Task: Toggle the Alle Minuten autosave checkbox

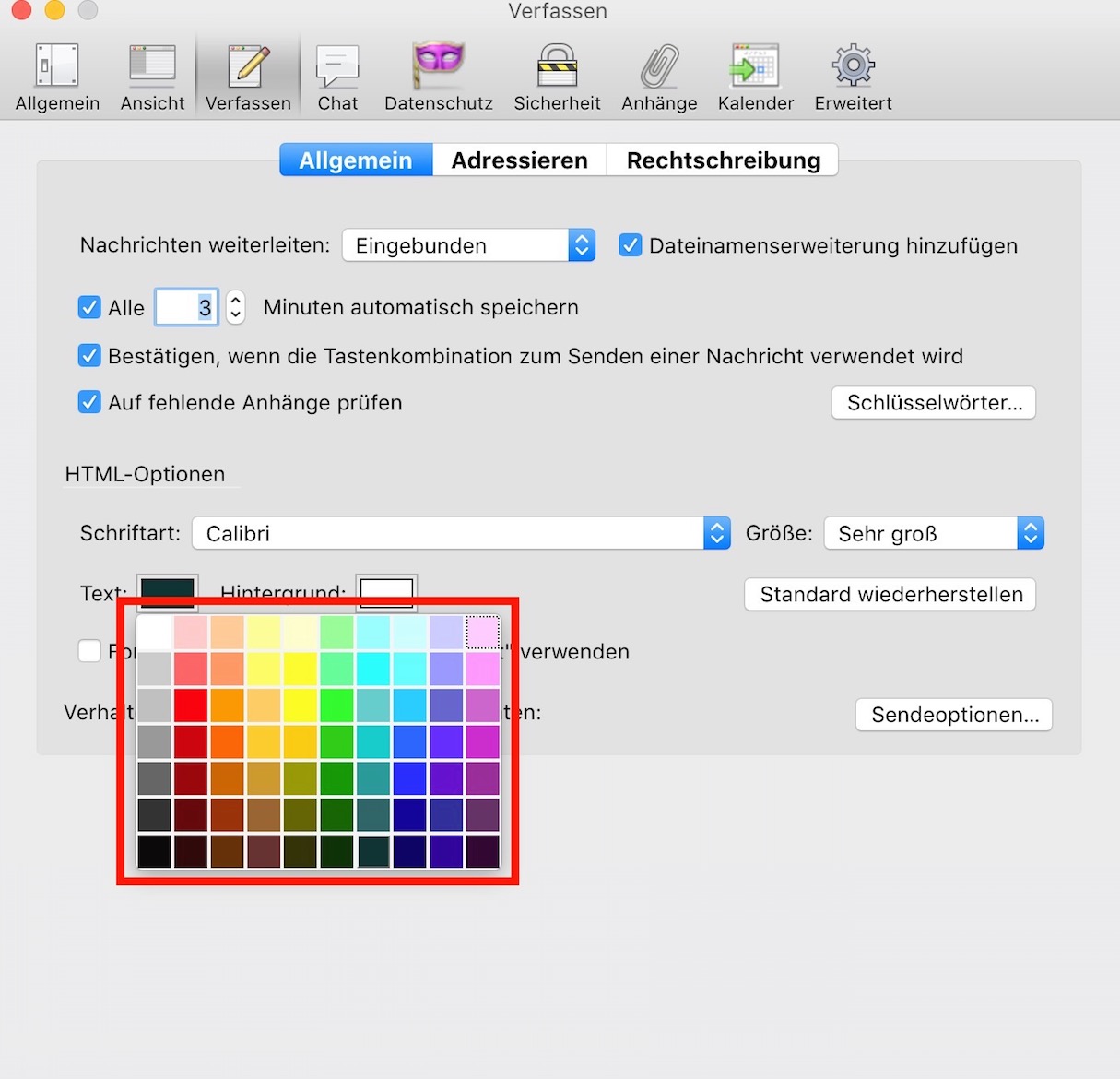Action: pyautogui.click(x=89, y=307)
